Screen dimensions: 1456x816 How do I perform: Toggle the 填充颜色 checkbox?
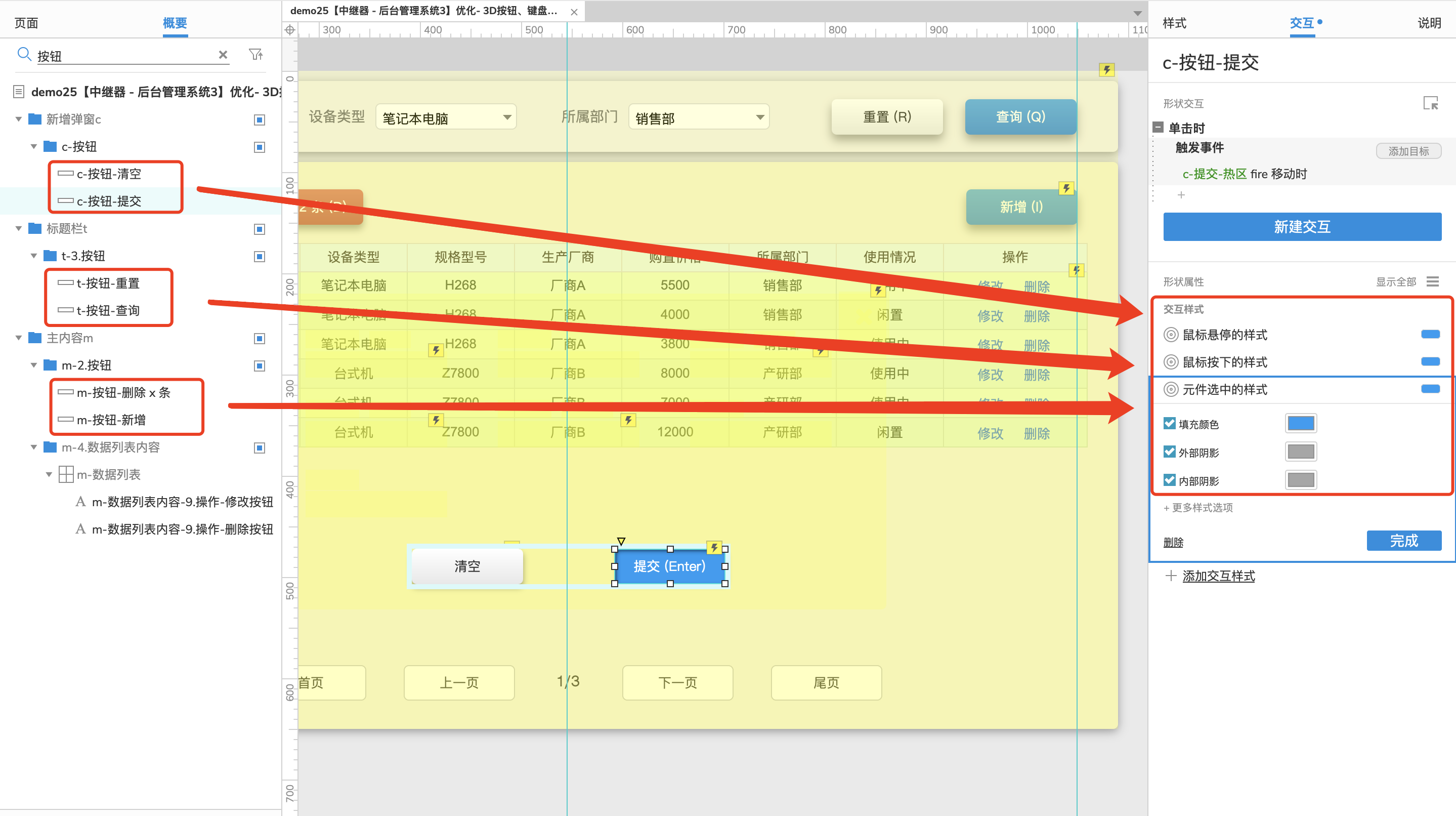tap(1170, 423)
